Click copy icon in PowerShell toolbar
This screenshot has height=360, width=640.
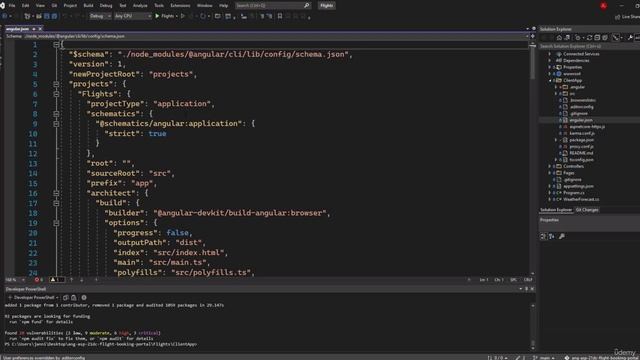click(66, 298)
